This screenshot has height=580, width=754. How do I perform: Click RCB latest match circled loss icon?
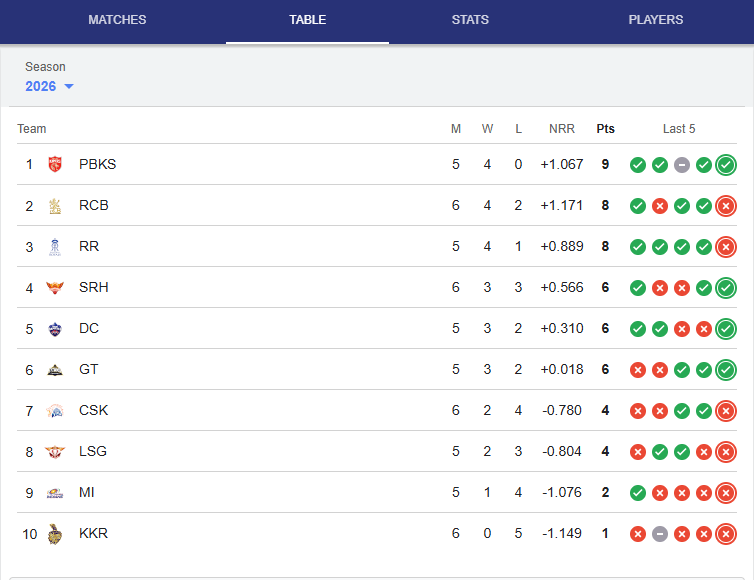coord(726,206)
